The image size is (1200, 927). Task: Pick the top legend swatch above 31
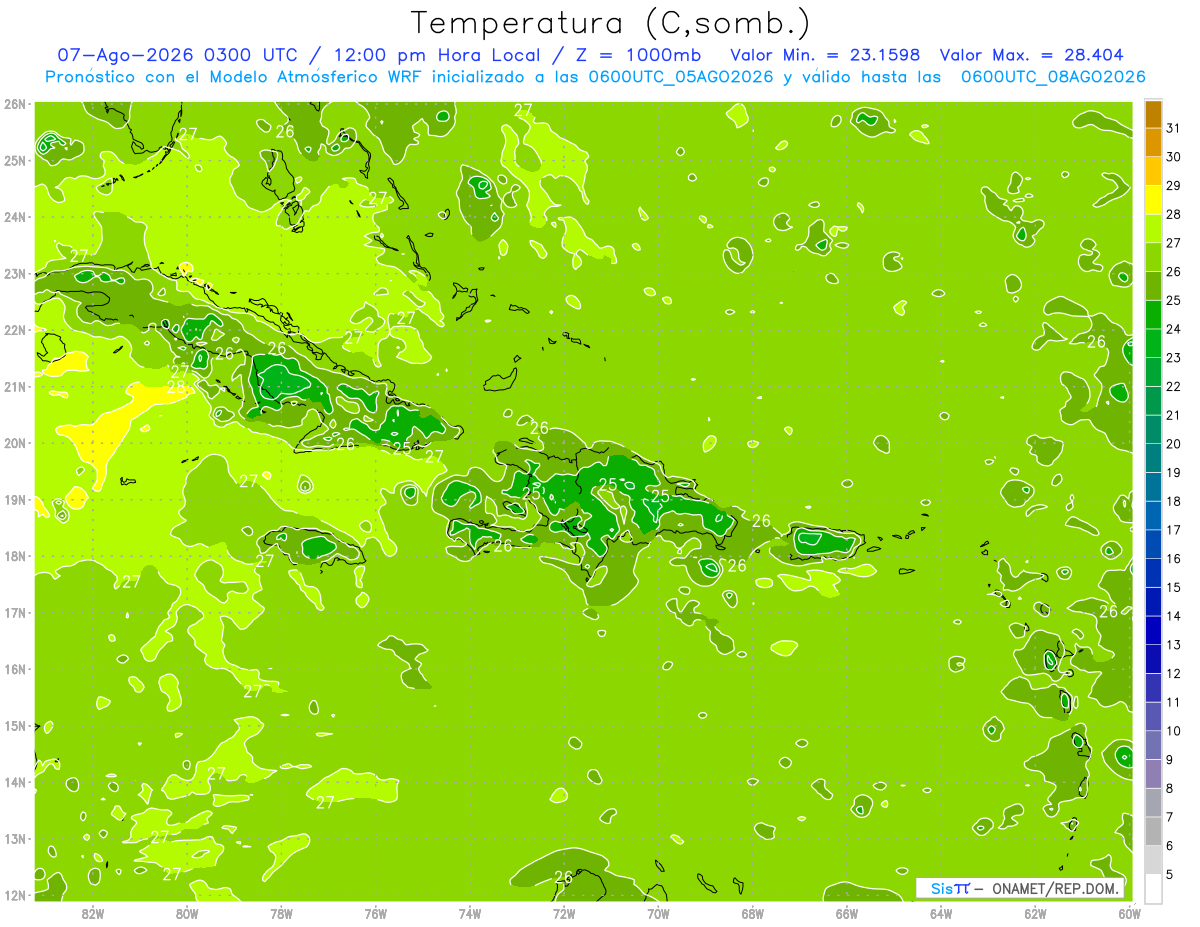pyautogui.click(x=1153, y=115)
